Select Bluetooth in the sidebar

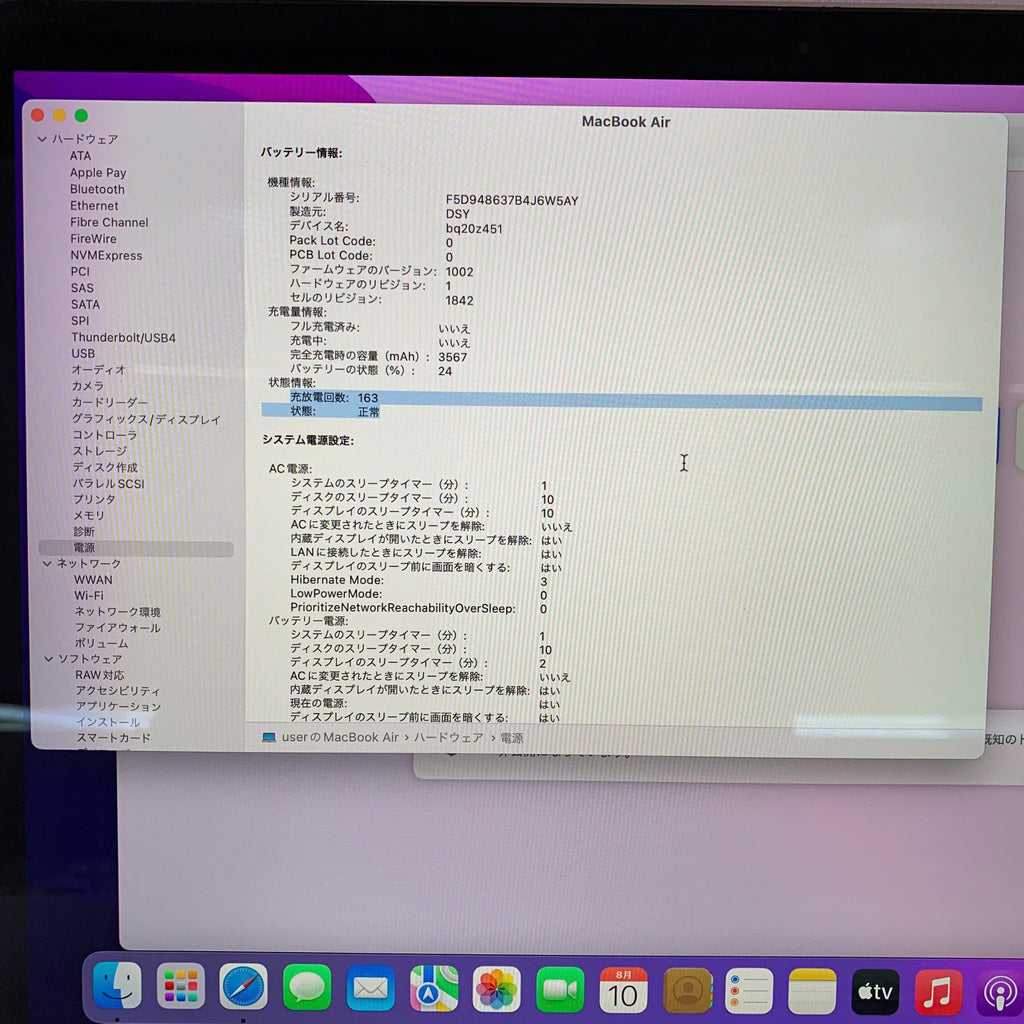pyautogui.click(x=97, y=189)
